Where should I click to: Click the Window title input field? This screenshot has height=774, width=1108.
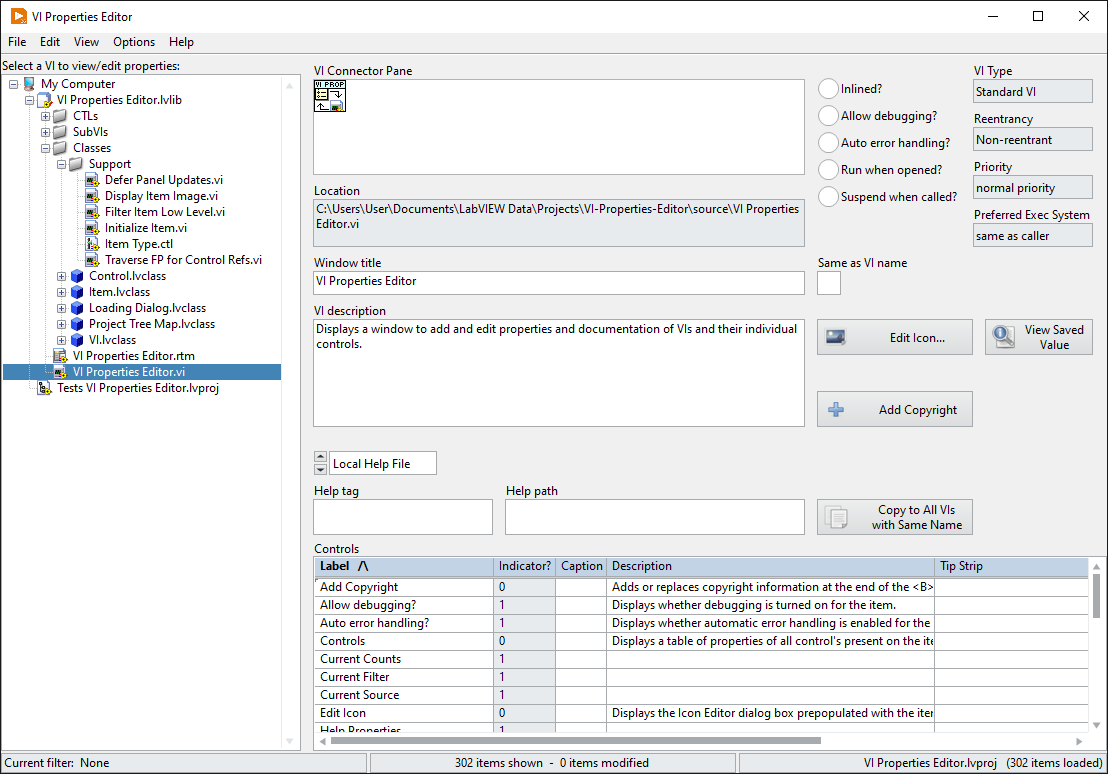[x=559, y=283]
